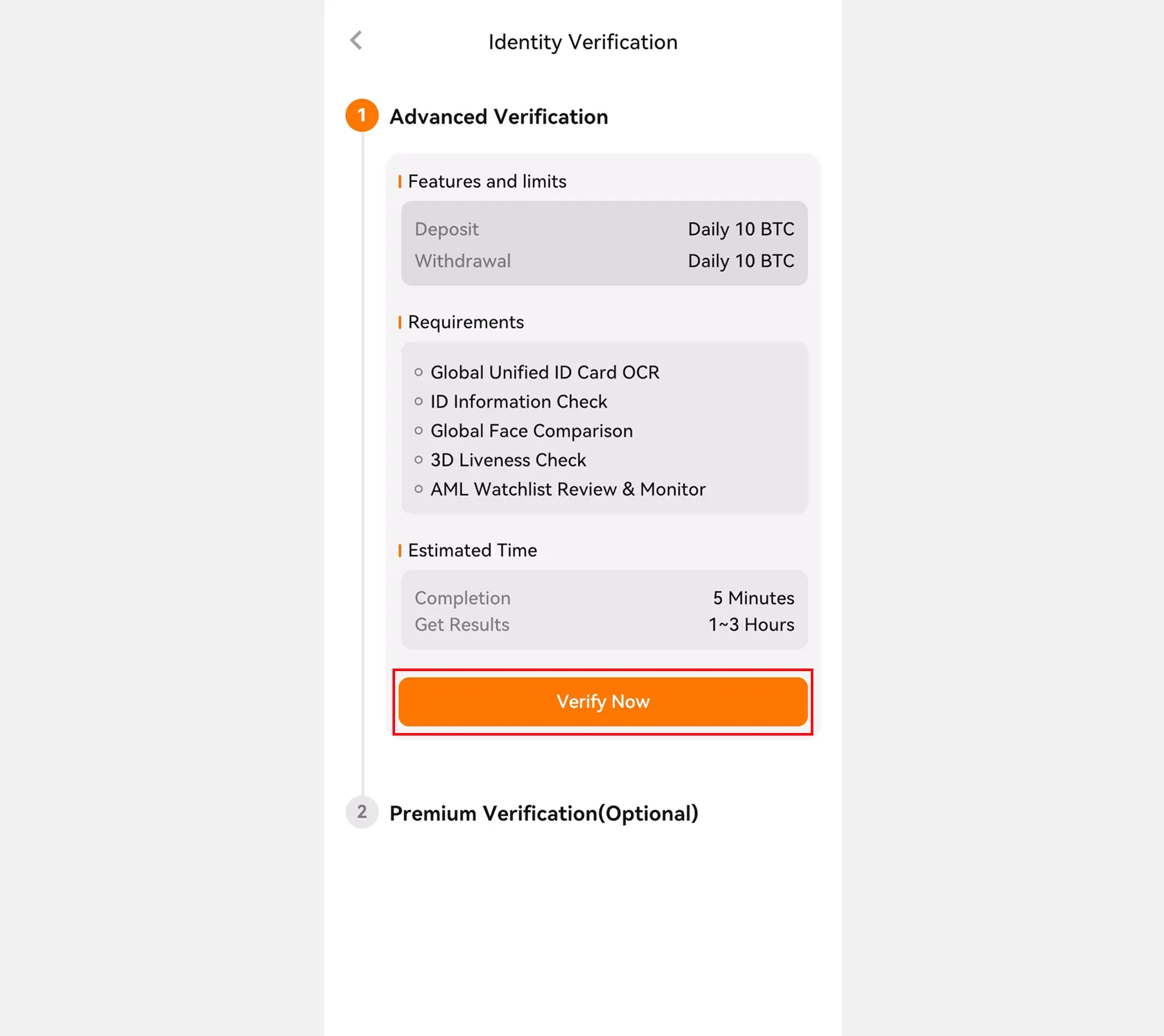Click the 1~3 Hours results value
The width and height of the screenshot is (1164, 1036).
(751, 624)
